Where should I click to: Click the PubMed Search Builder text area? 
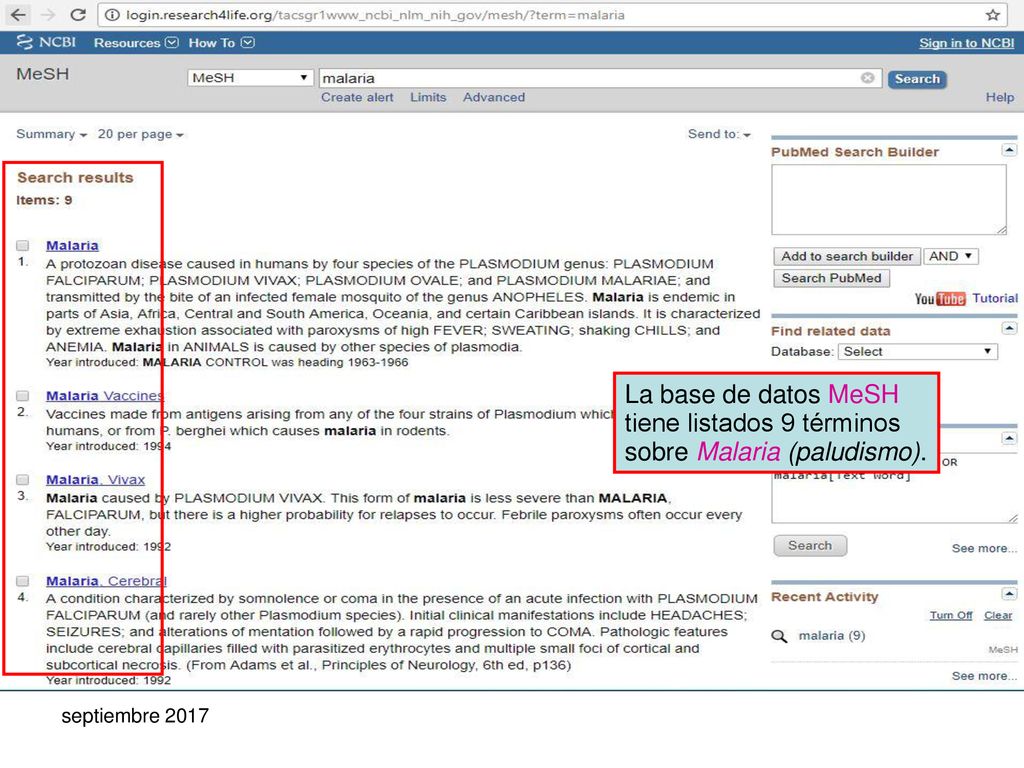[889, 199]
